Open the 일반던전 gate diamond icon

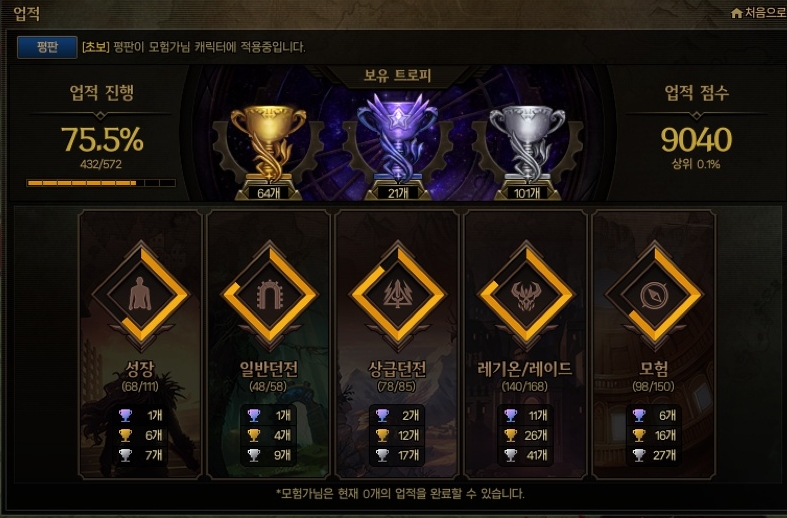coord(270,295)
